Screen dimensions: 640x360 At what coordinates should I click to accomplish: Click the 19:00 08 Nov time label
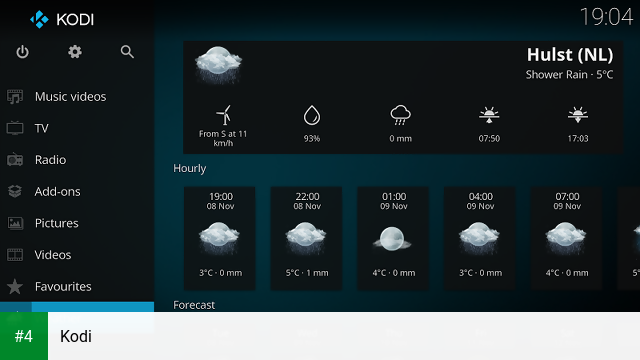[x=221, y=201]
